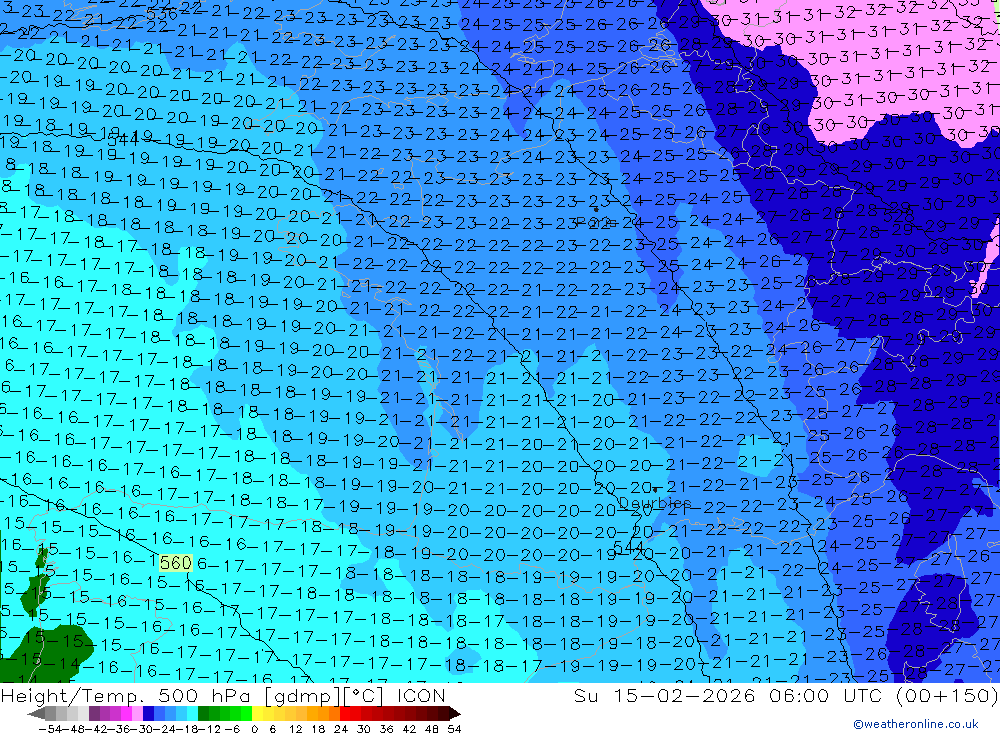Click the 0 value on the legend scale
Viewport: 1000px width, 733px height.
pyautogui.click(x=254, y=729)
